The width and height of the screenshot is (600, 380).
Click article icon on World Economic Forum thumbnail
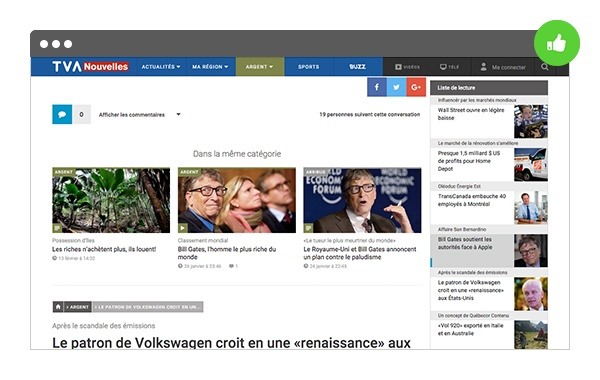(x=308, y=228)
